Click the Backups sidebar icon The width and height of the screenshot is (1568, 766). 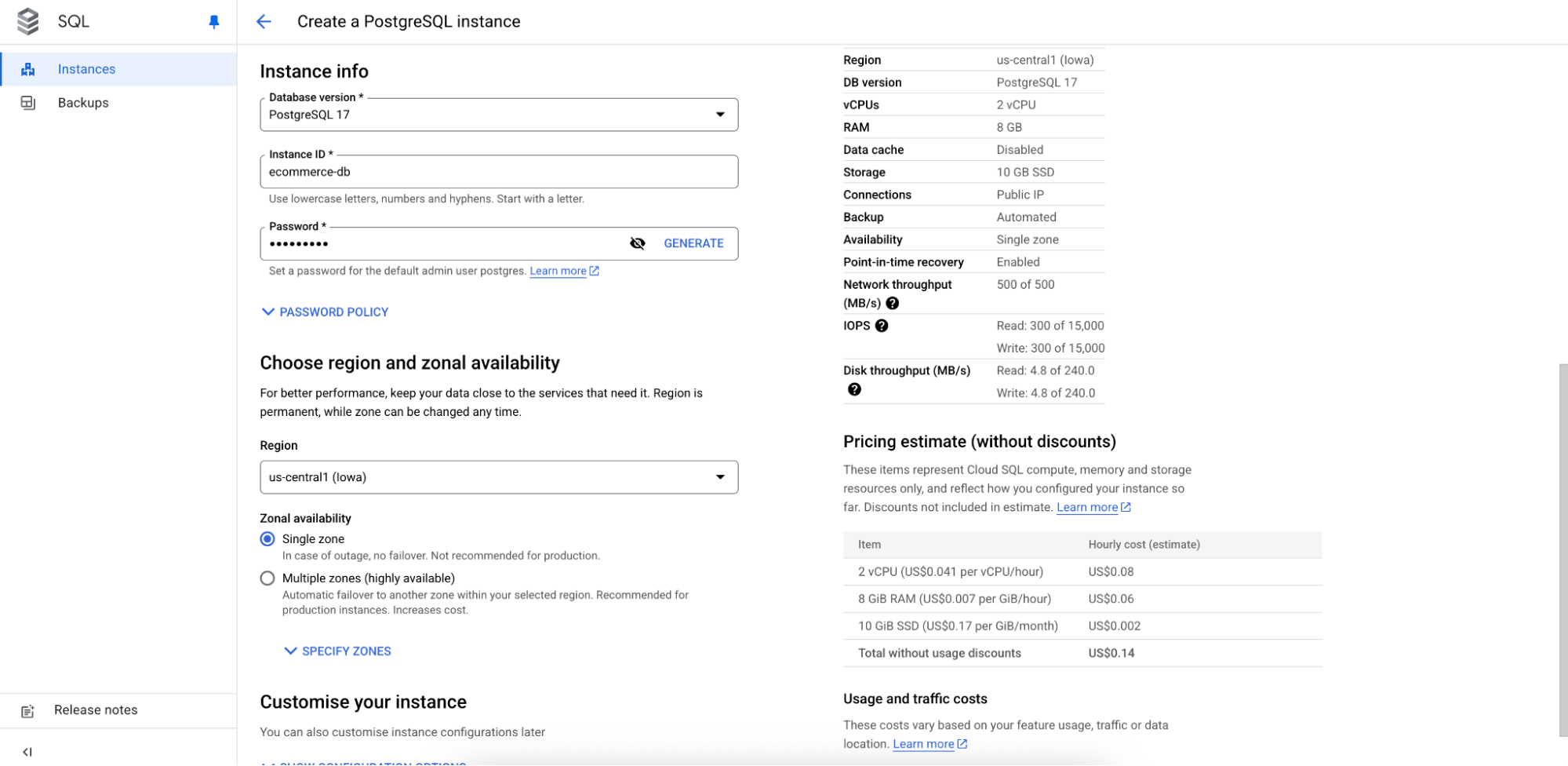tap(28, 103)
